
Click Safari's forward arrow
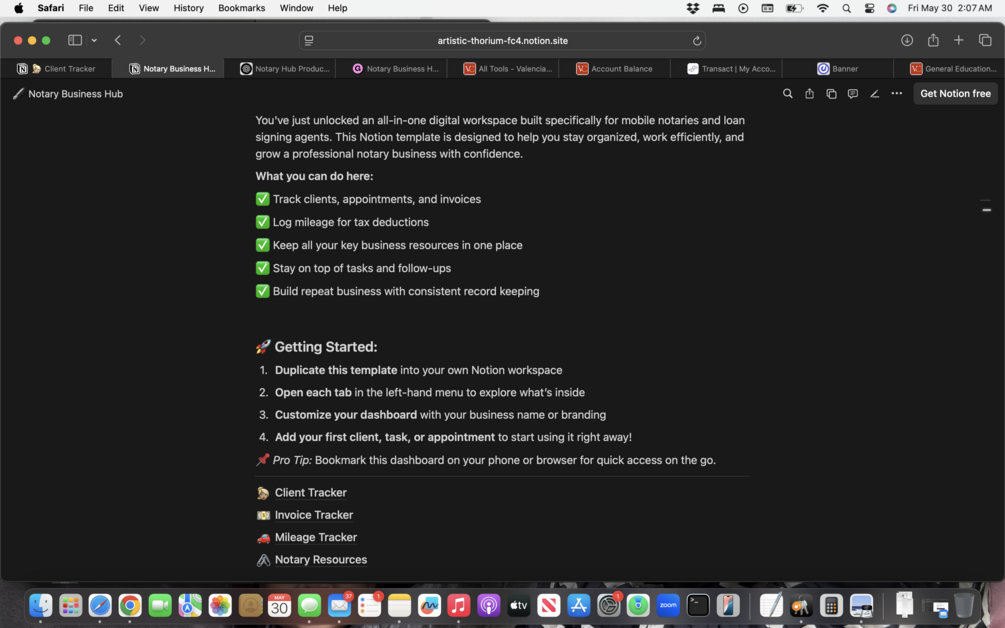142,40
